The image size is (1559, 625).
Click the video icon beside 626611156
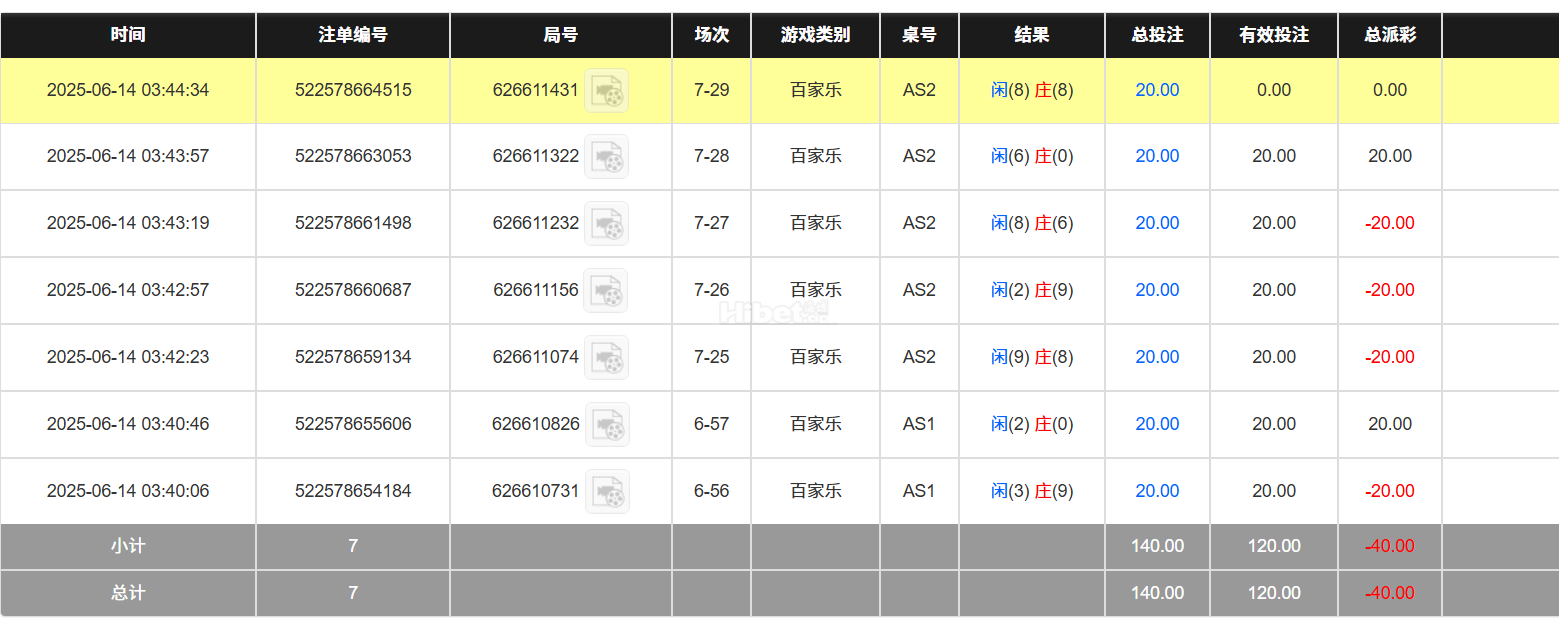(x=606, y=290)
